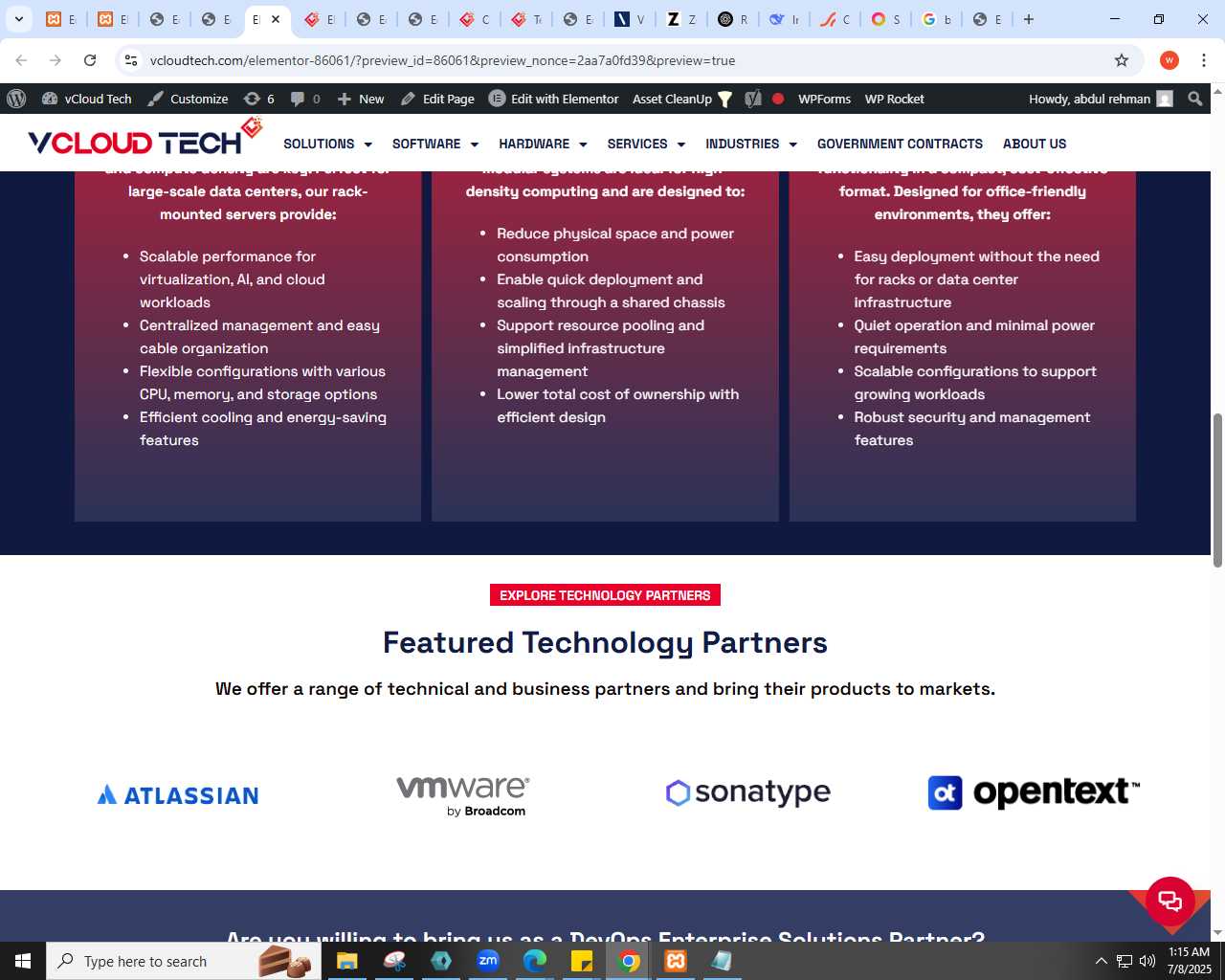
Task: Click New in the admin bar
Action: (360, 99)
